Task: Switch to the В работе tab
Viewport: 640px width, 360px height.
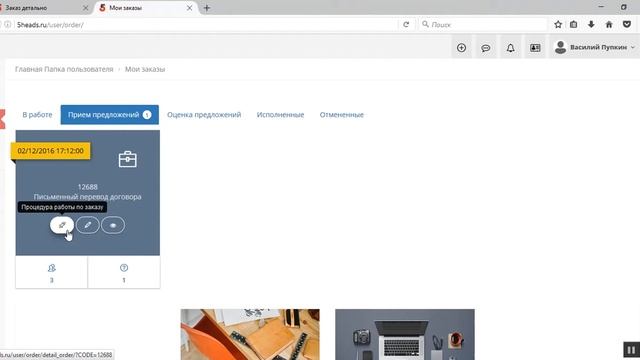Action: pos(37,115)
